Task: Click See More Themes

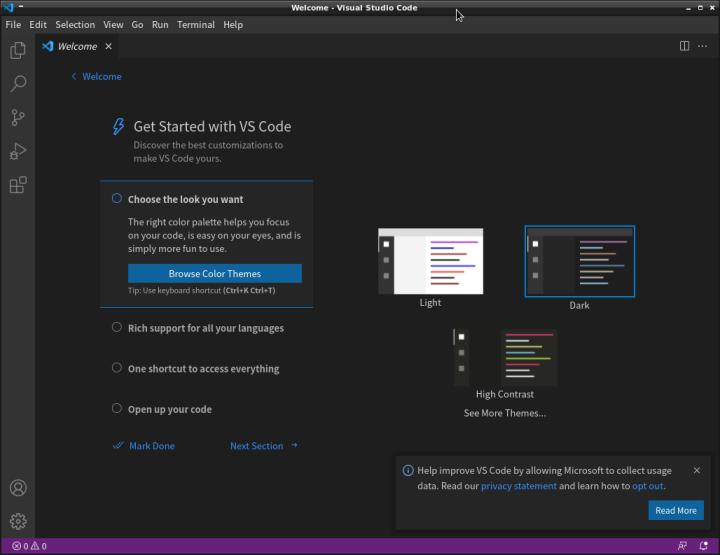Action: (505, 413)
